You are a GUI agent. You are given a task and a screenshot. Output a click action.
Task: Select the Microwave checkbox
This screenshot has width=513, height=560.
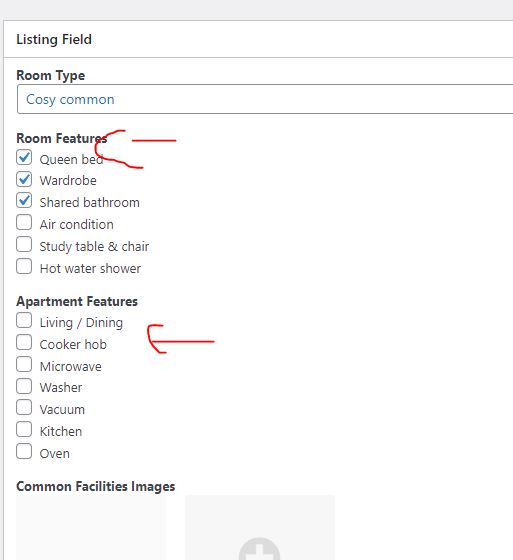click(24, 365)
